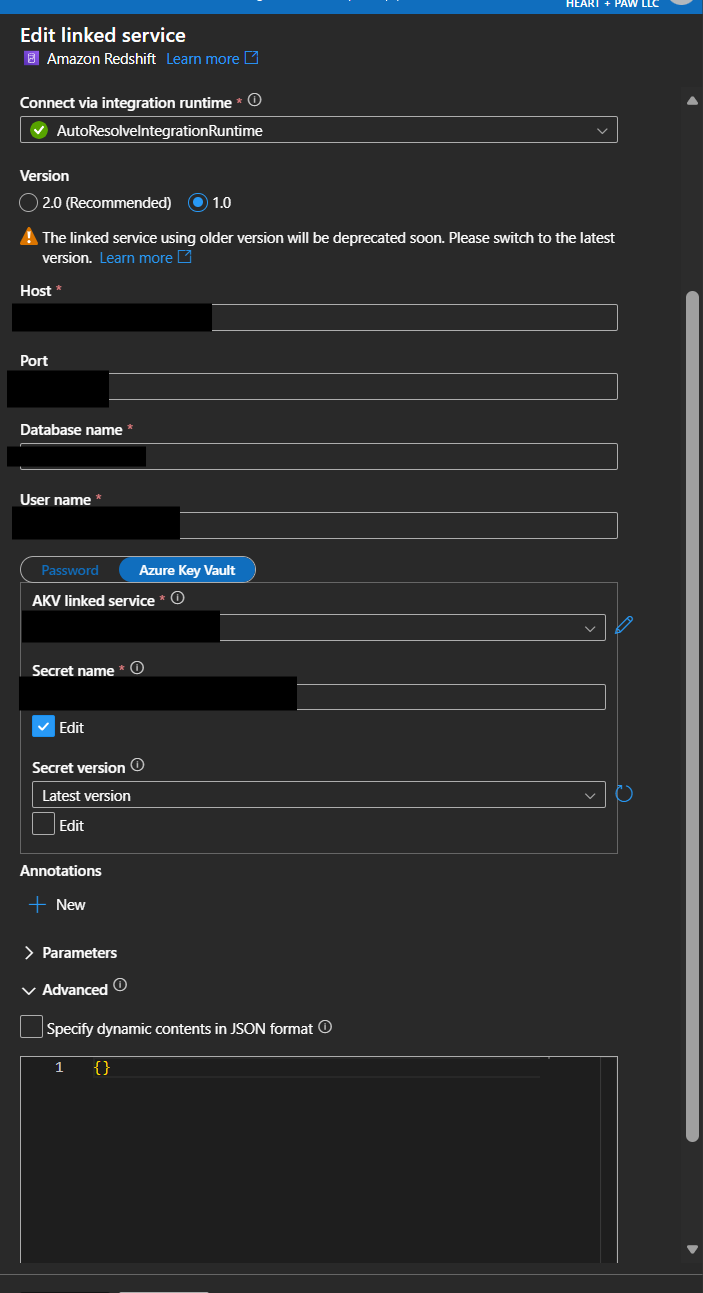Open Learn more link for Amazon Redshift
The image size is (703, 1293).
202,59
